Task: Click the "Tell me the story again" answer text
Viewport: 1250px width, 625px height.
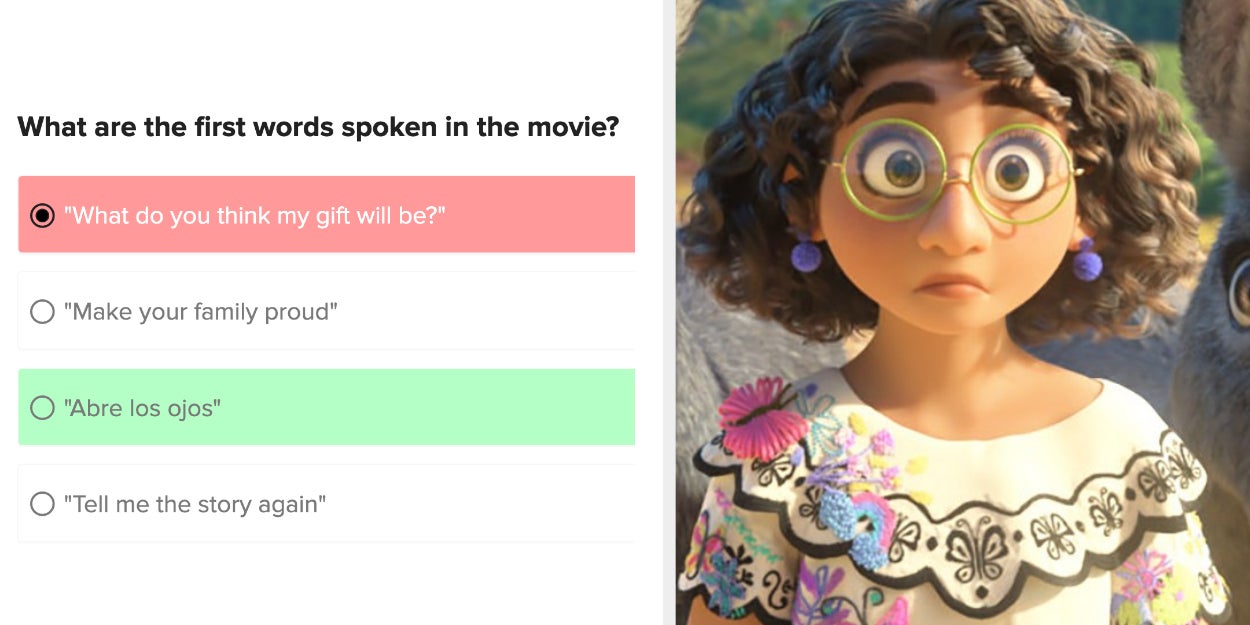Action: (195, 504)
